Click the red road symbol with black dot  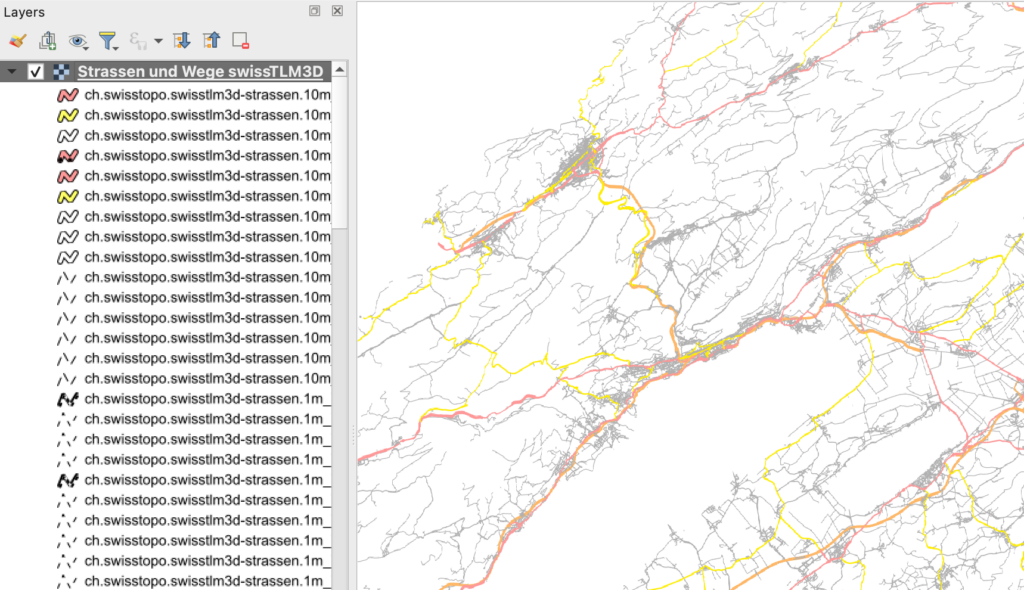pos(67,156)
